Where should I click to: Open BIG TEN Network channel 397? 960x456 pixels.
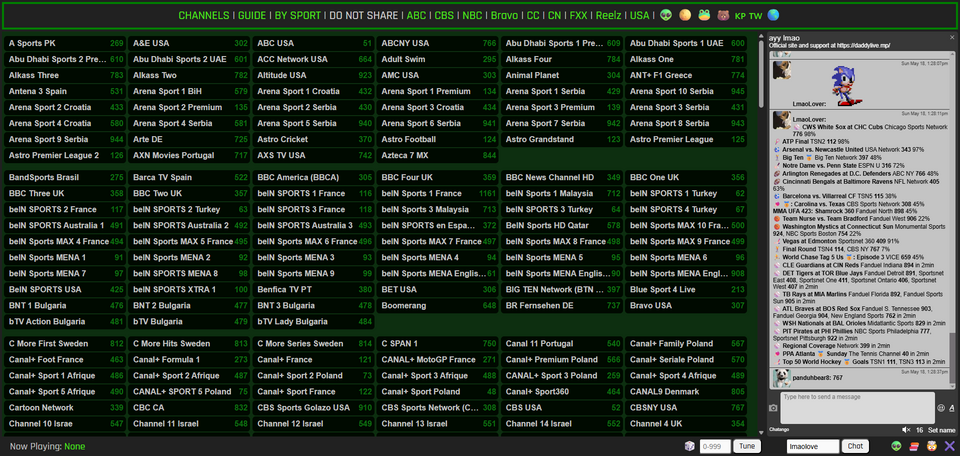click(x=563, y=290)
